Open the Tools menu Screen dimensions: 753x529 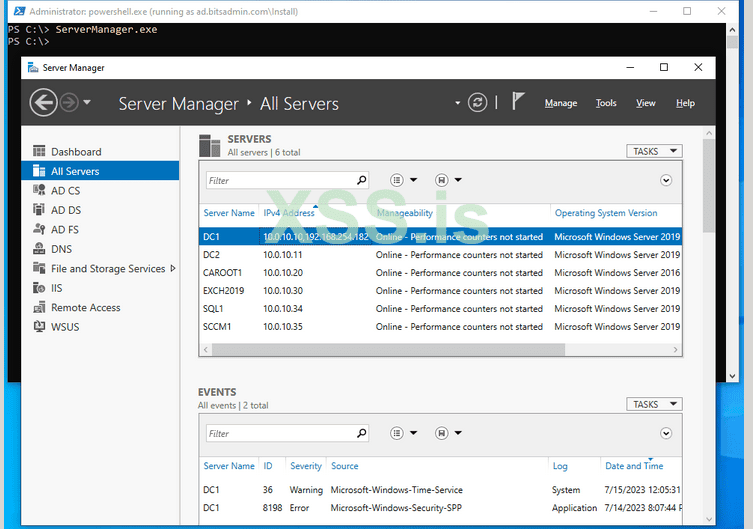[x=606, y=103]
